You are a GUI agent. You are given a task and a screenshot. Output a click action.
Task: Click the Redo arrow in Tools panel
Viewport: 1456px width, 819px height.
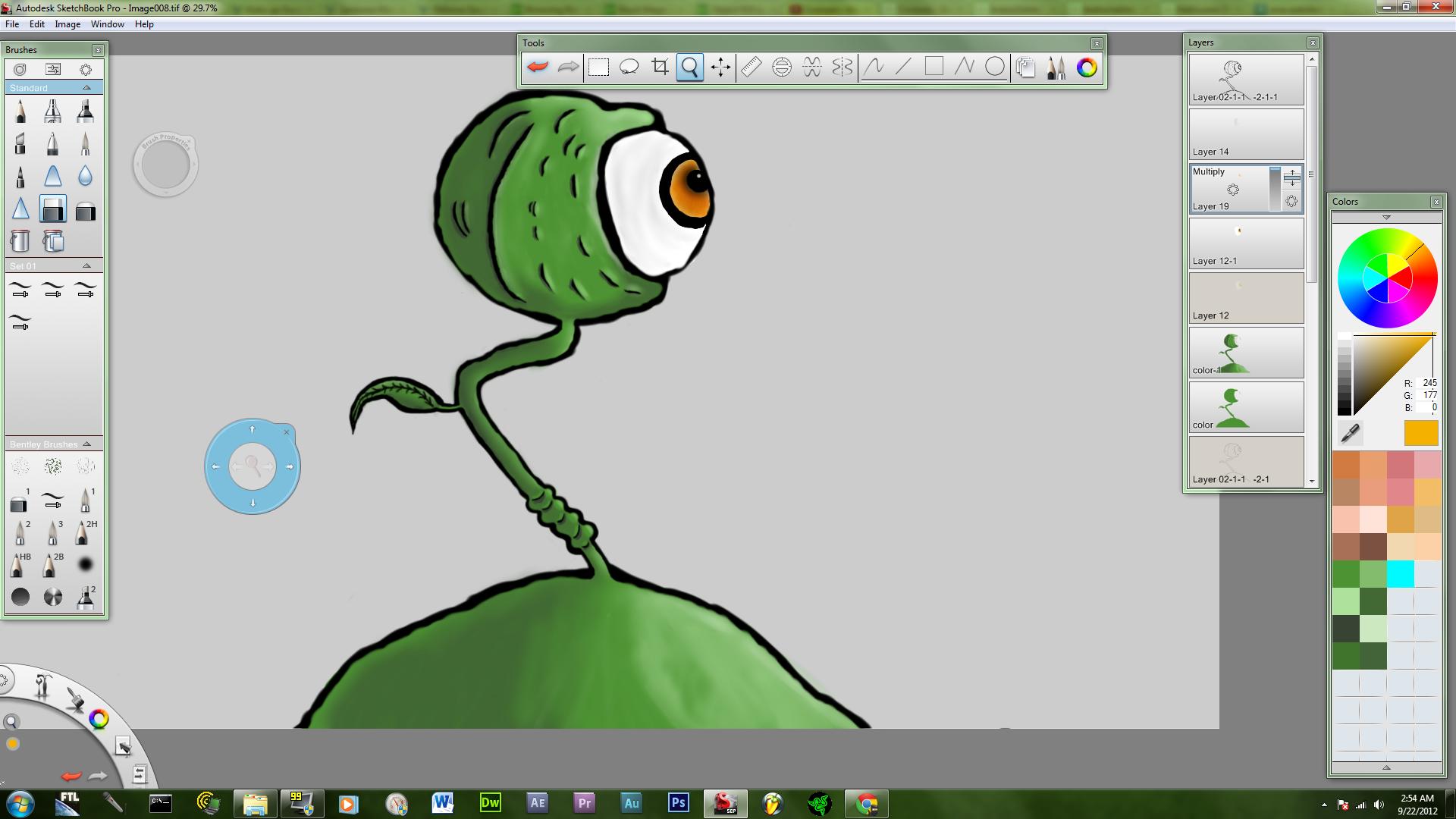568,67
